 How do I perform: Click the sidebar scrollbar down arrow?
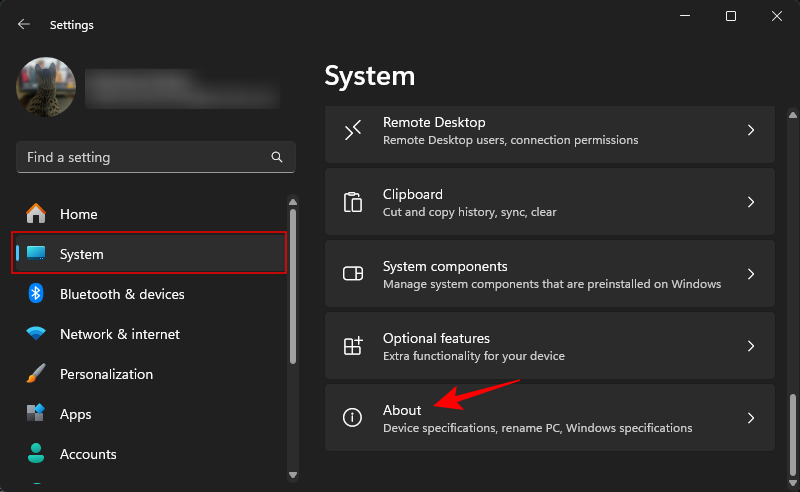click(x=293, y=474)
